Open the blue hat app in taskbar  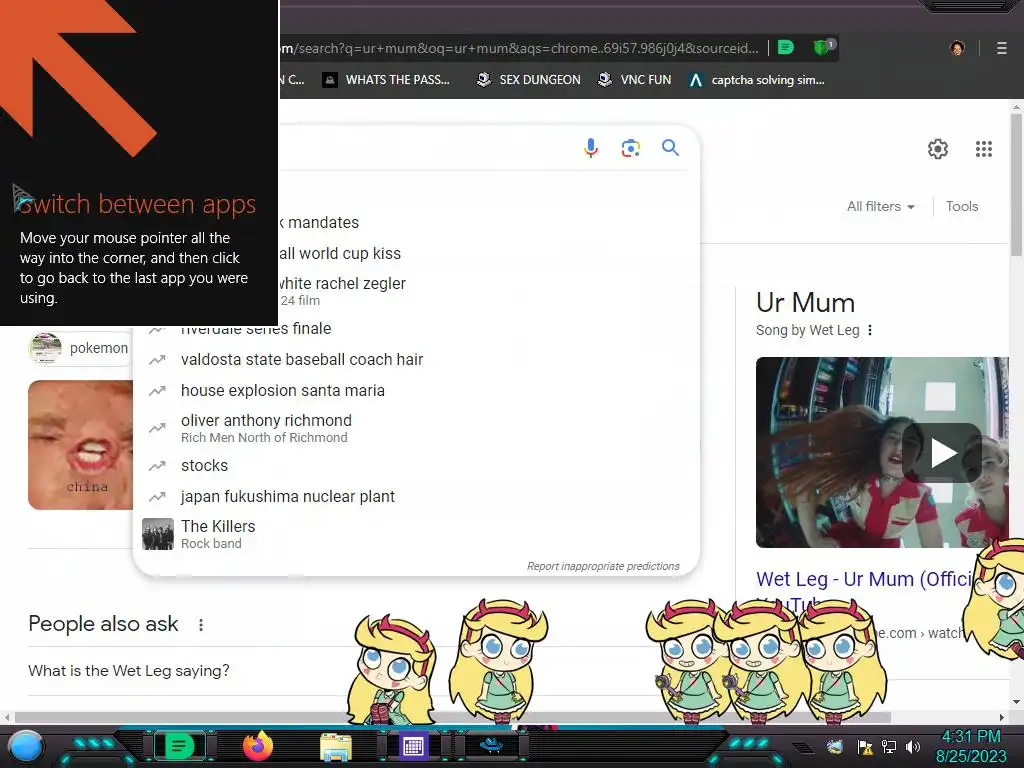pyautogui.click(x=491, y=745)
